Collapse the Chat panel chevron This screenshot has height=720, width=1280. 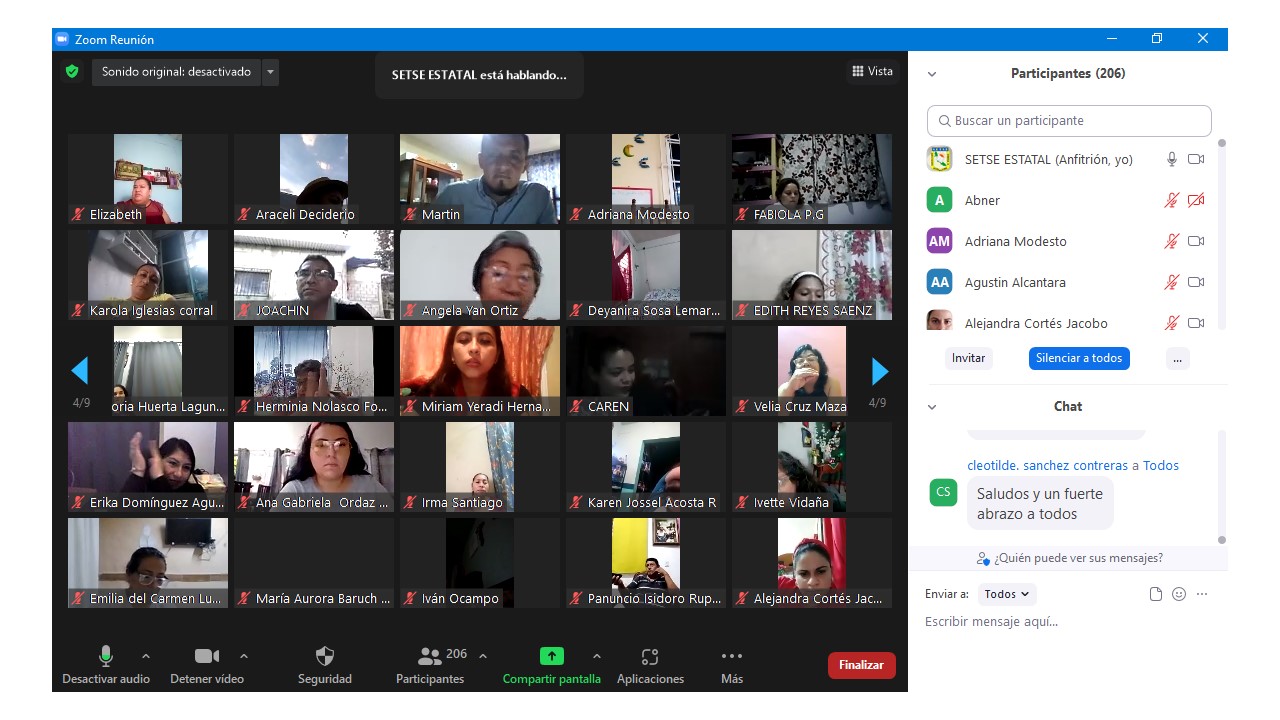pyautogui.click(x=932, y=407)
